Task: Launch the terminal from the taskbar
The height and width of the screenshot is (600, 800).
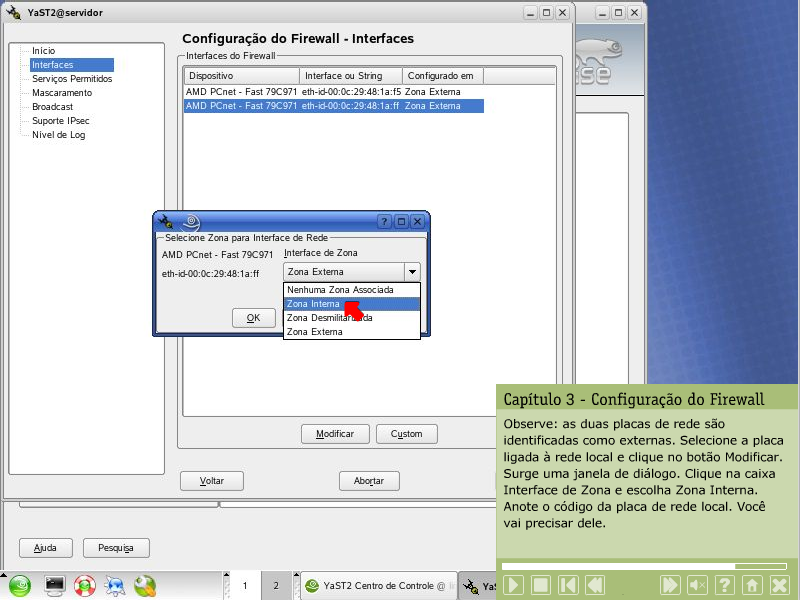Action: (x=54, y=585)
